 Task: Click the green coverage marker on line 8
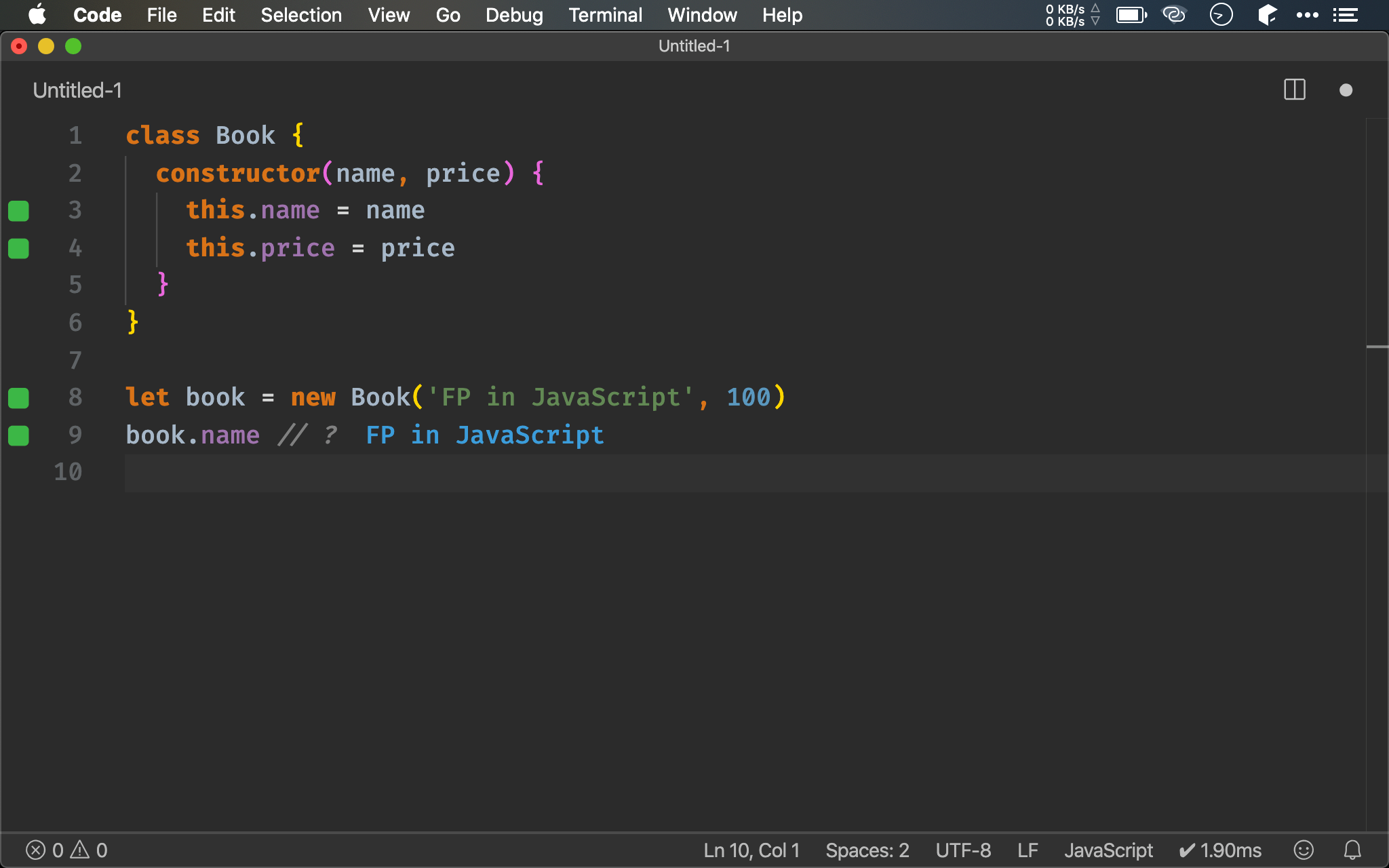point(19,398)
